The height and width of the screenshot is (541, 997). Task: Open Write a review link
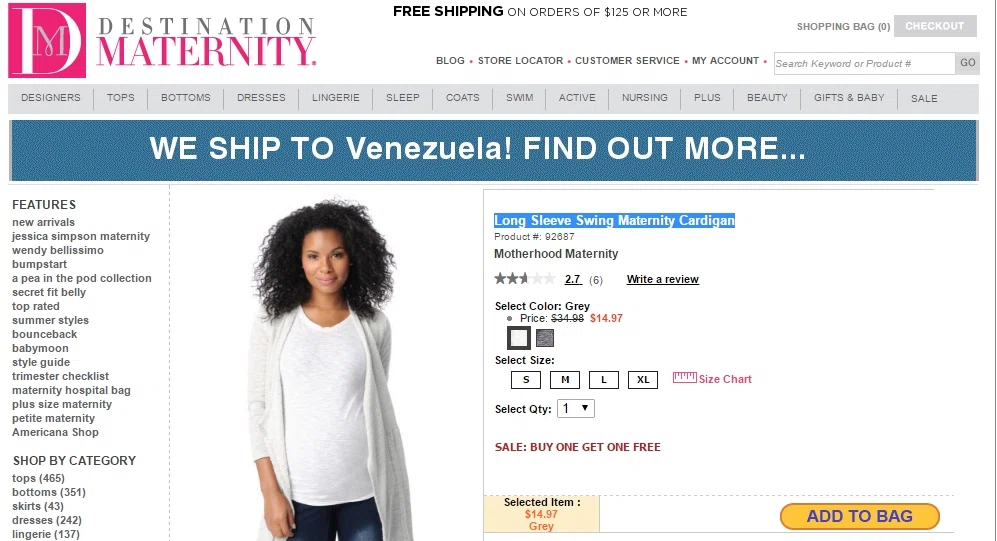pyautogui.click(x=663, y=279)
